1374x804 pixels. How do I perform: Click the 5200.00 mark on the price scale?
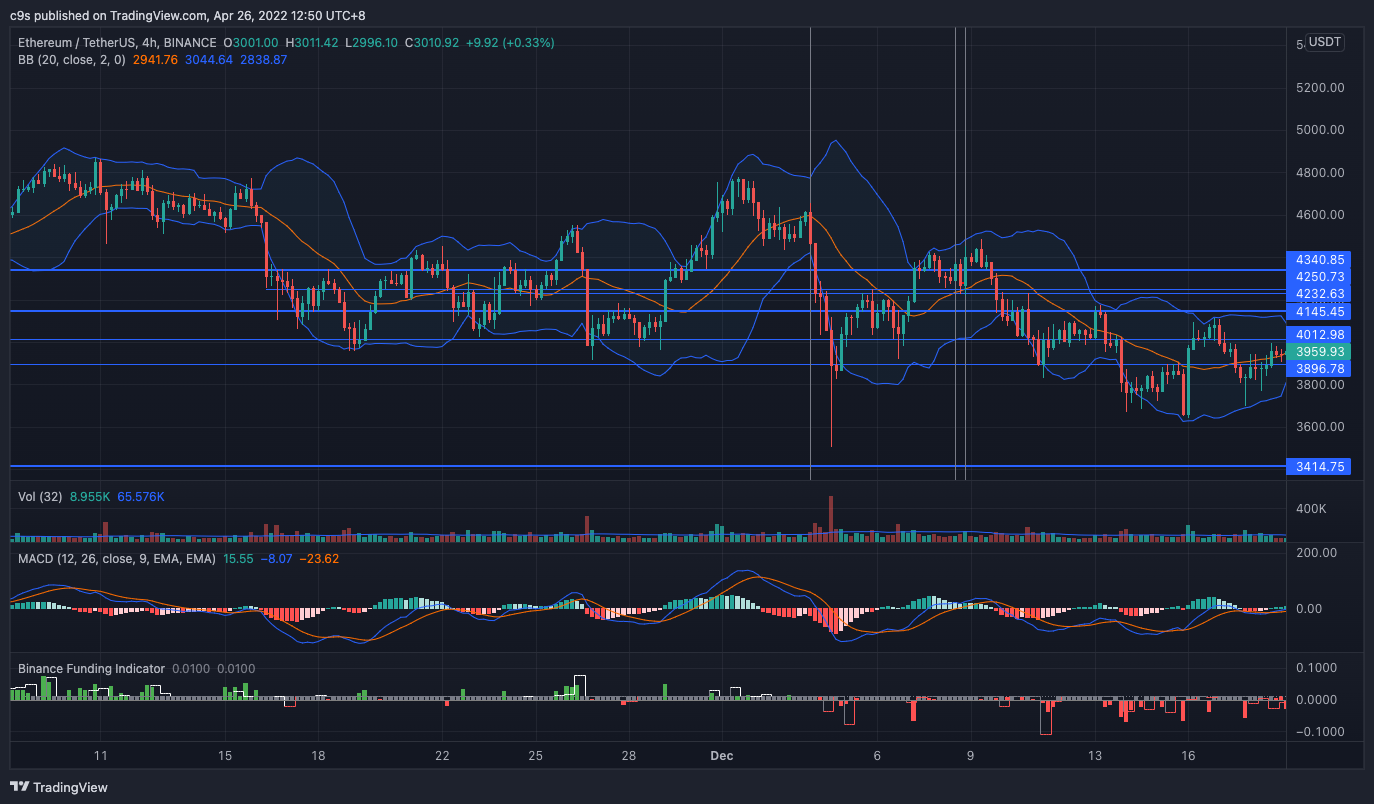click(x=1320, y=88)
